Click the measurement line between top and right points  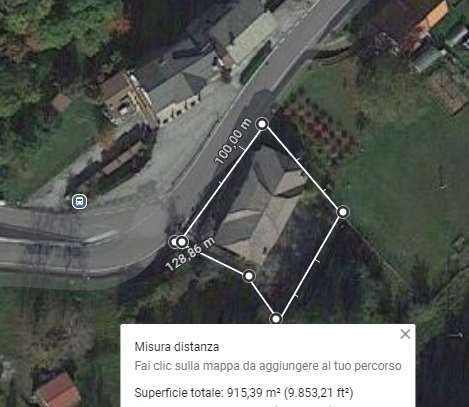click(x=303, y=168)
